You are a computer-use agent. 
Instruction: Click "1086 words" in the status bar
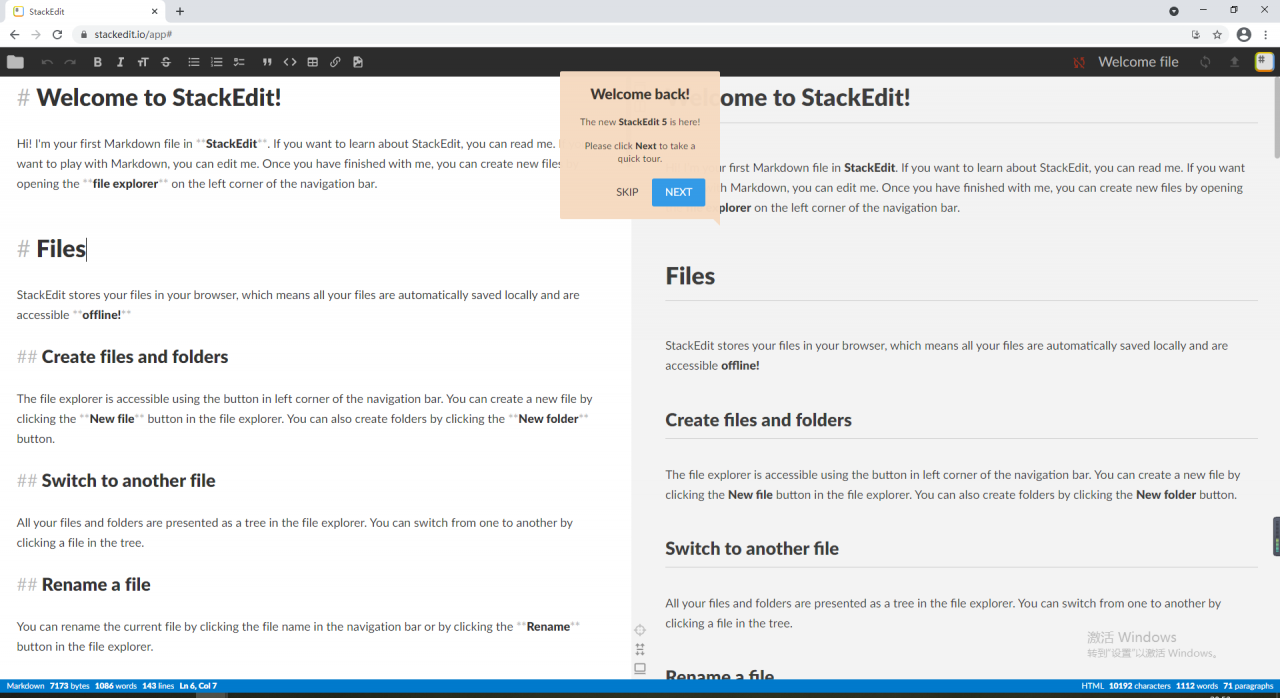pyautogui.click(x=116, y=686)
